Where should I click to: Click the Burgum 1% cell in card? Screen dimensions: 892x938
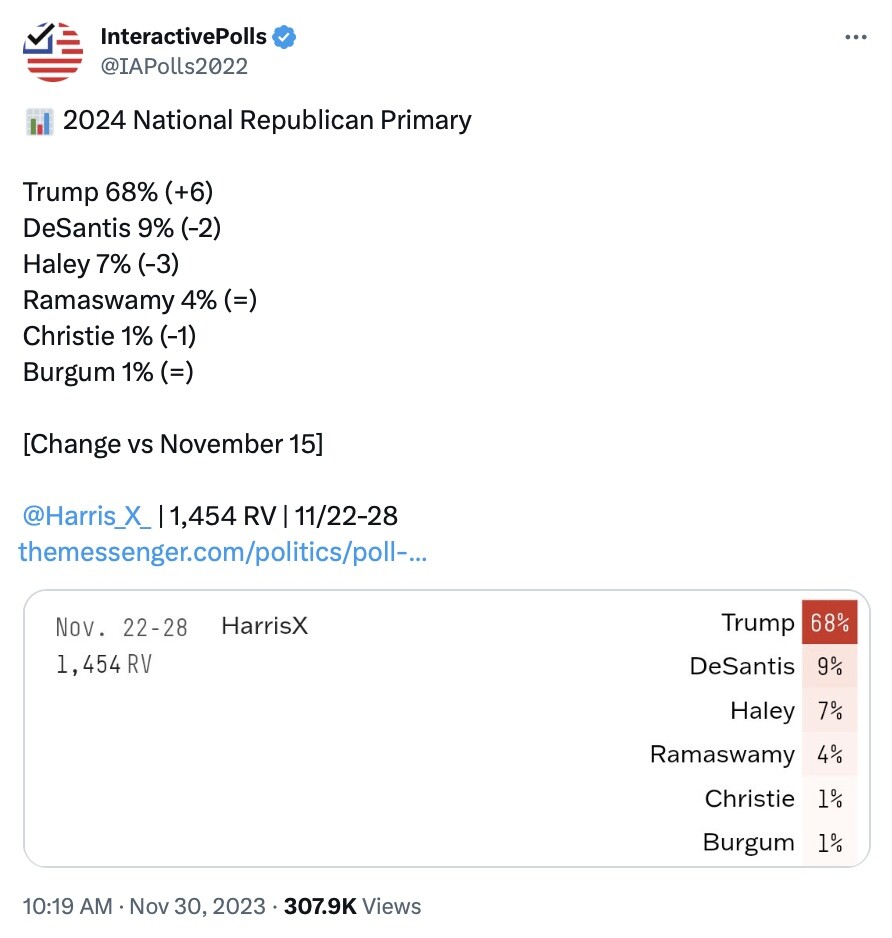(x=829, y=842)
